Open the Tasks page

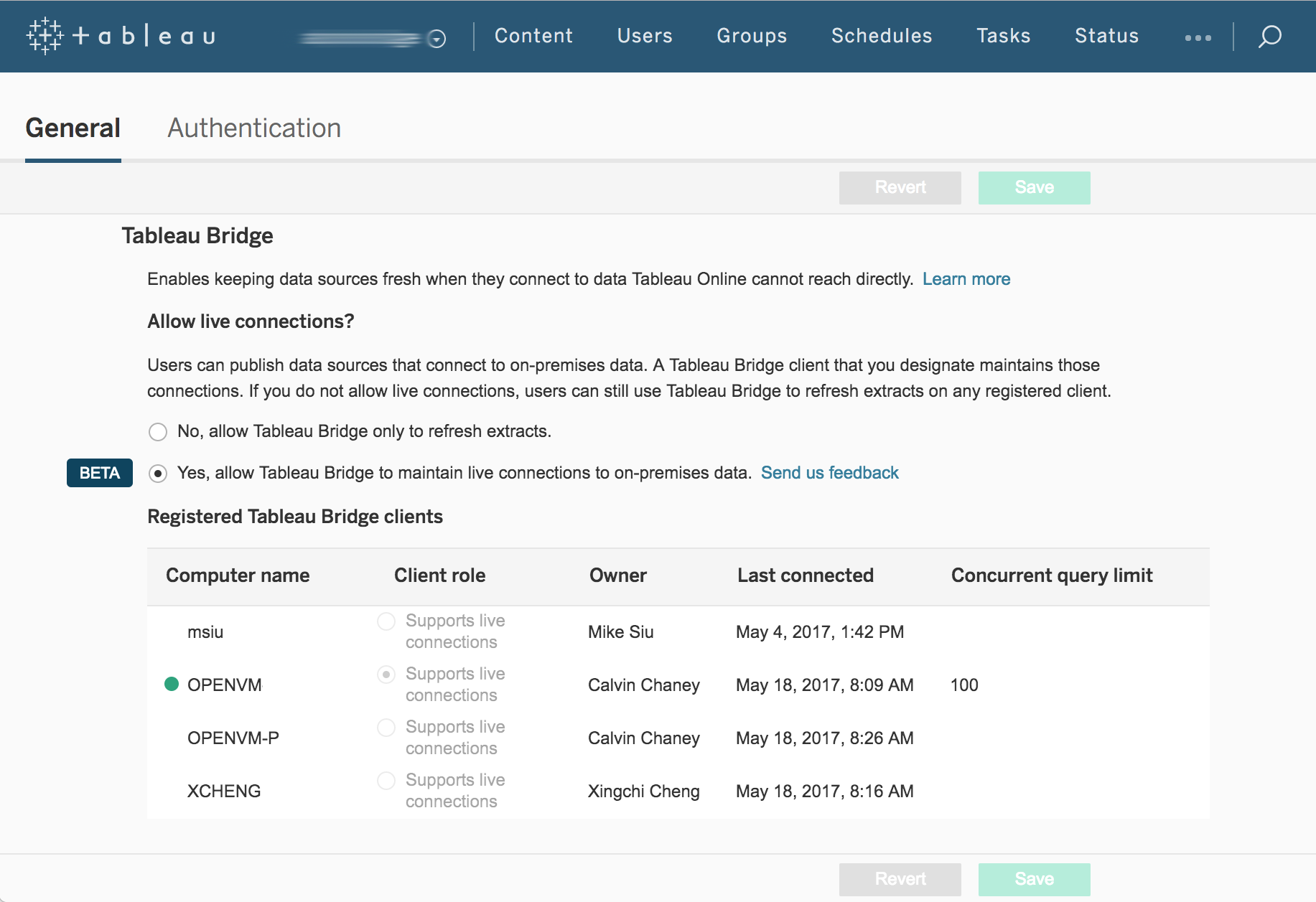pos(1003,36)
